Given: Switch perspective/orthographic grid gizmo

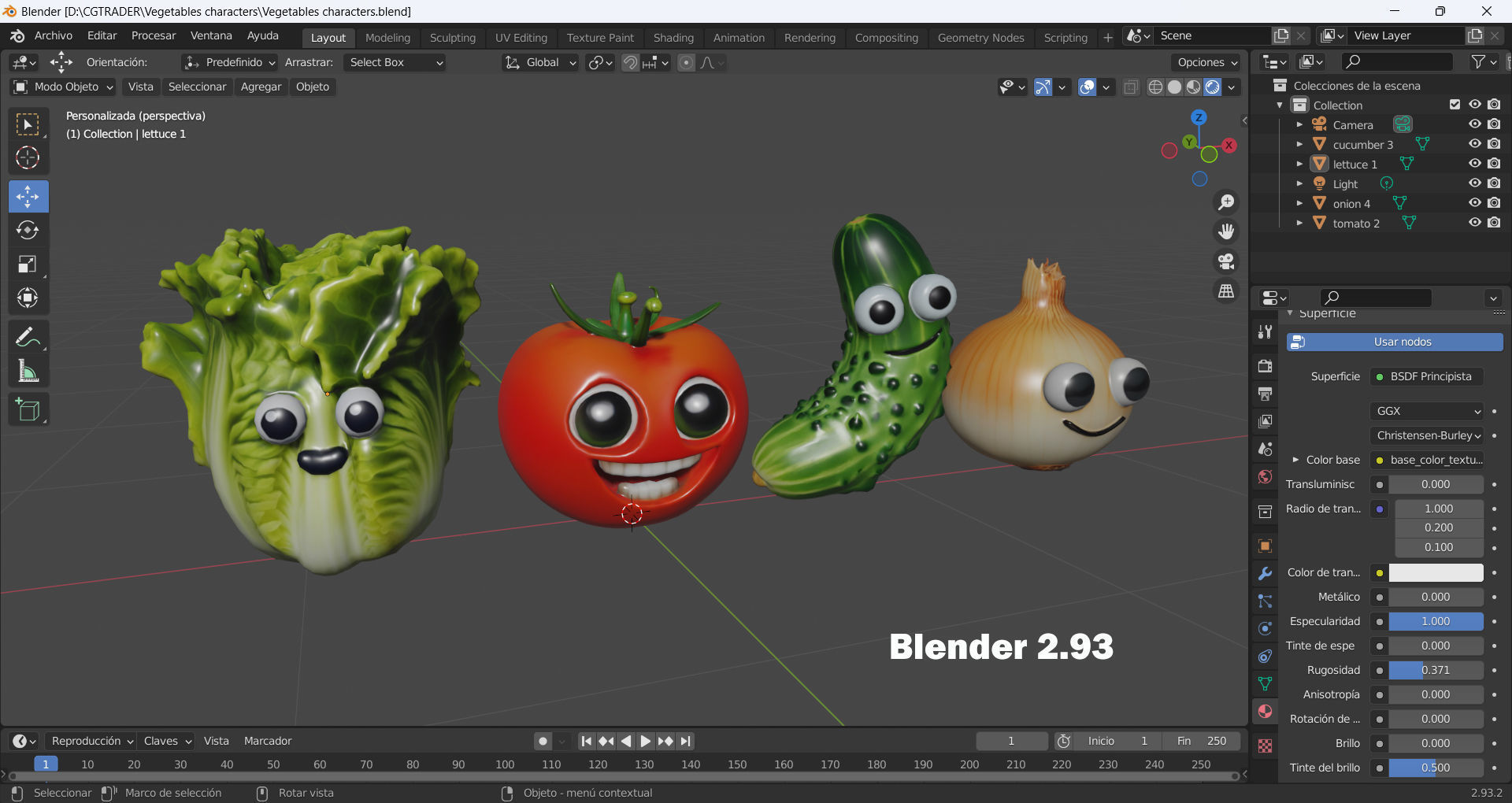Looking at the screenshot, I should click(x=1226, y=291).
